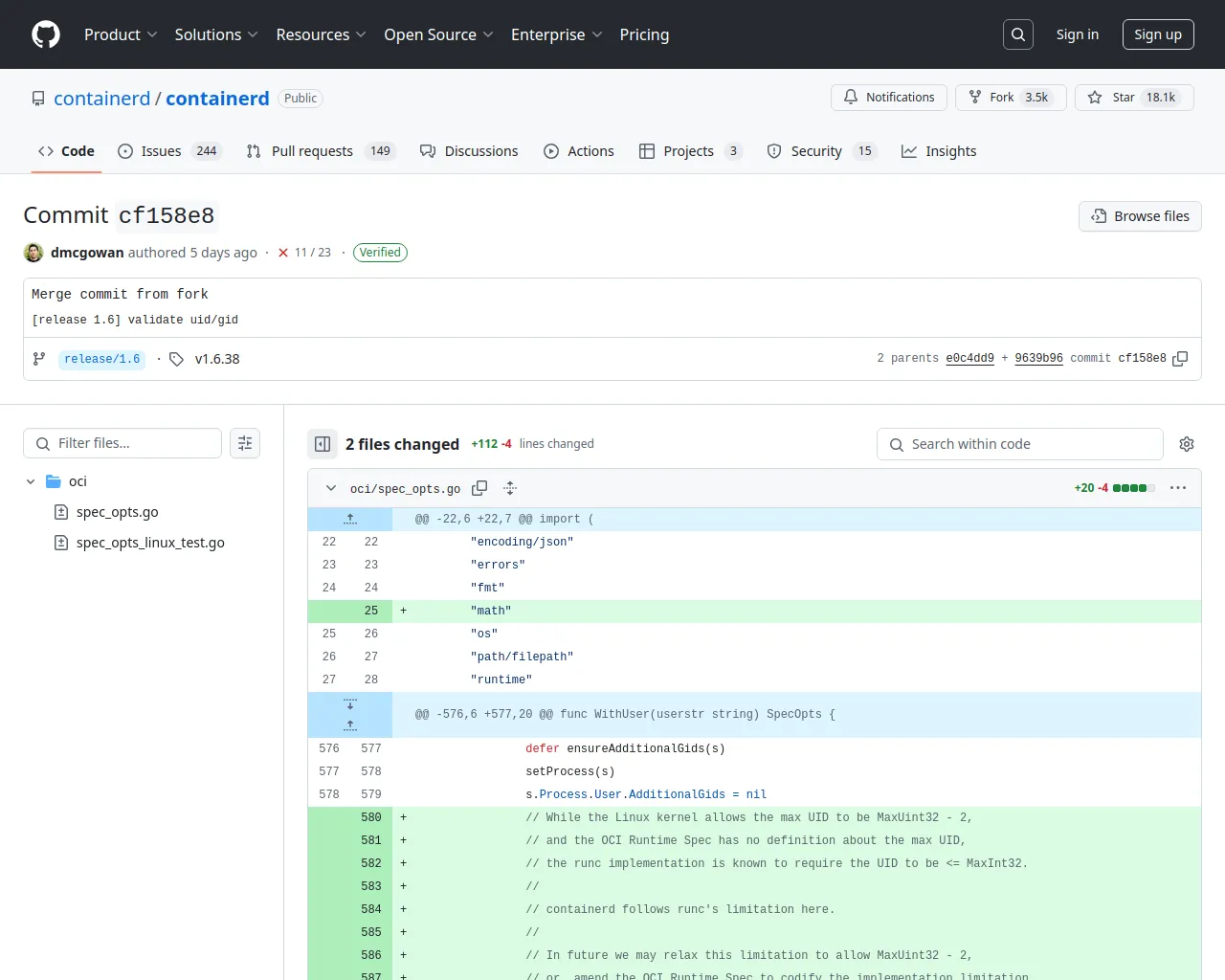Viewport: 1225px width, 980px height.
Task: Open the Projects tab
Action: coord(690,151)
